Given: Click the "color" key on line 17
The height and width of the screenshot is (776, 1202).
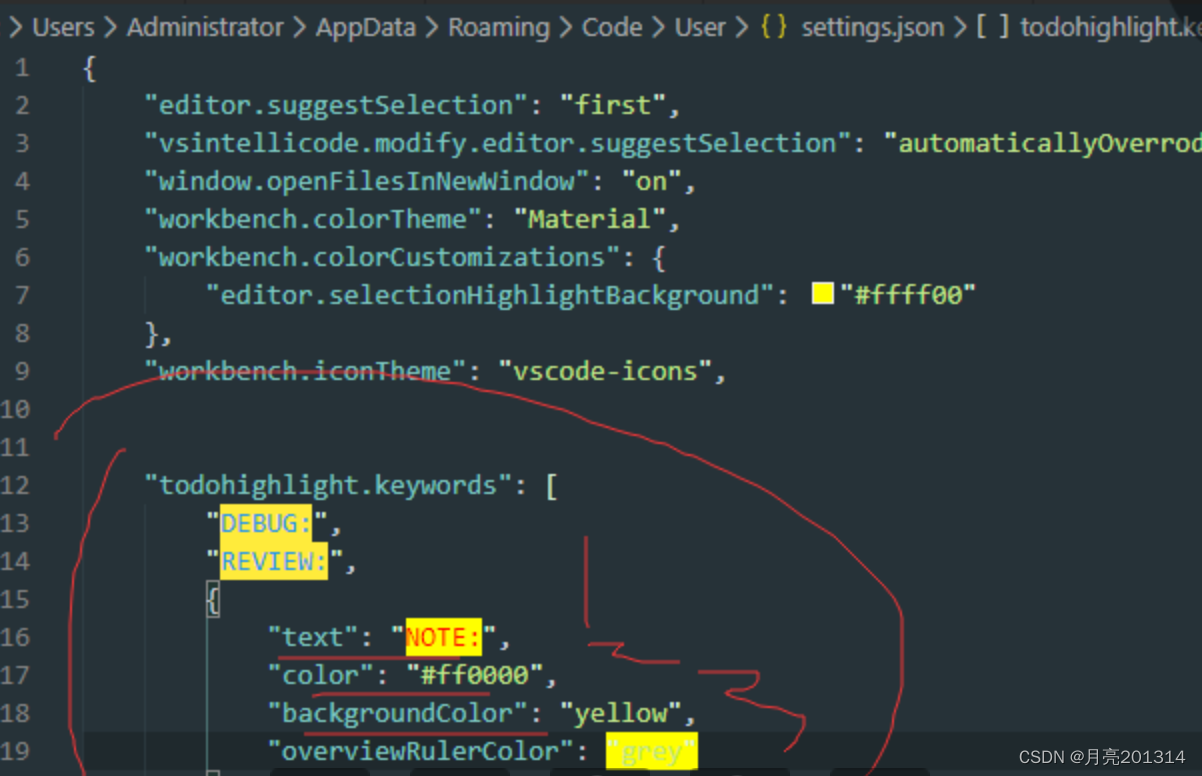Looking at the screenshot, I should 321,675.
